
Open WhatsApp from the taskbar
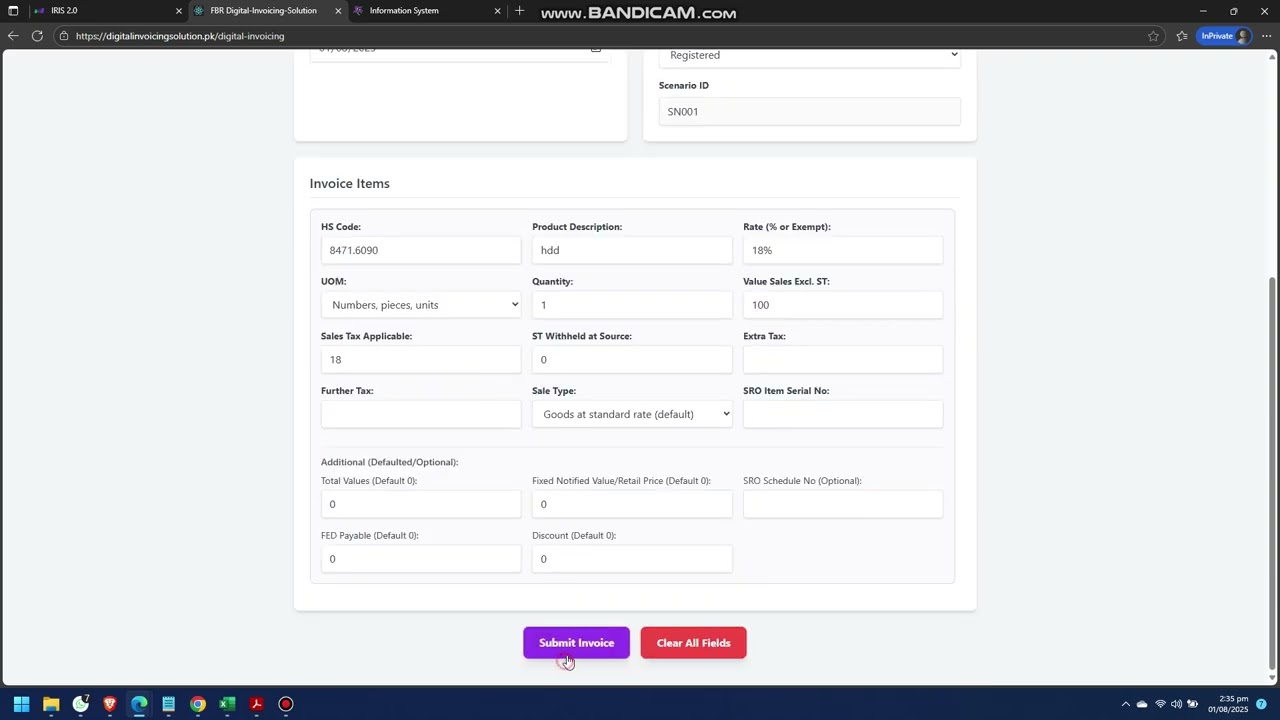click(x=80, y=704)
